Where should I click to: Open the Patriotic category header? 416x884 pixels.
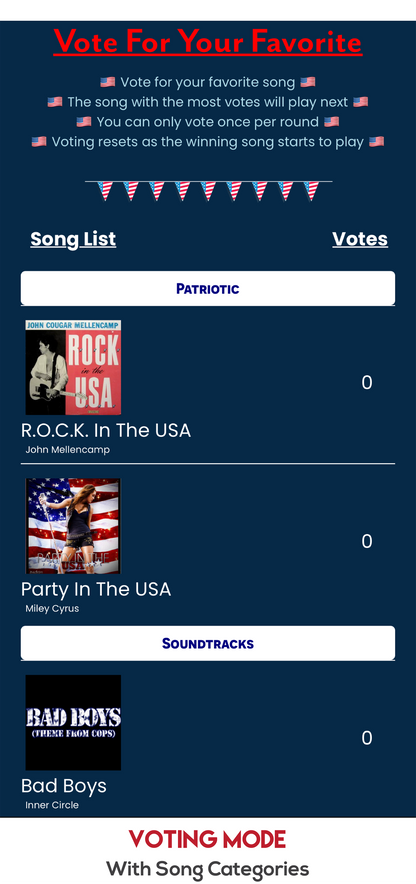[x=208, y=288]
